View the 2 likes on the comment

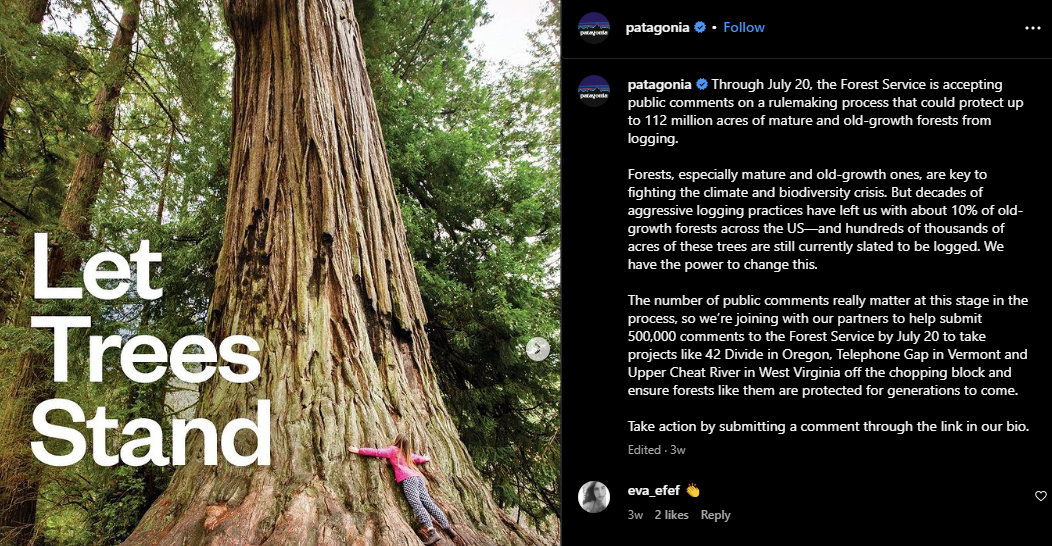[671, 515]
